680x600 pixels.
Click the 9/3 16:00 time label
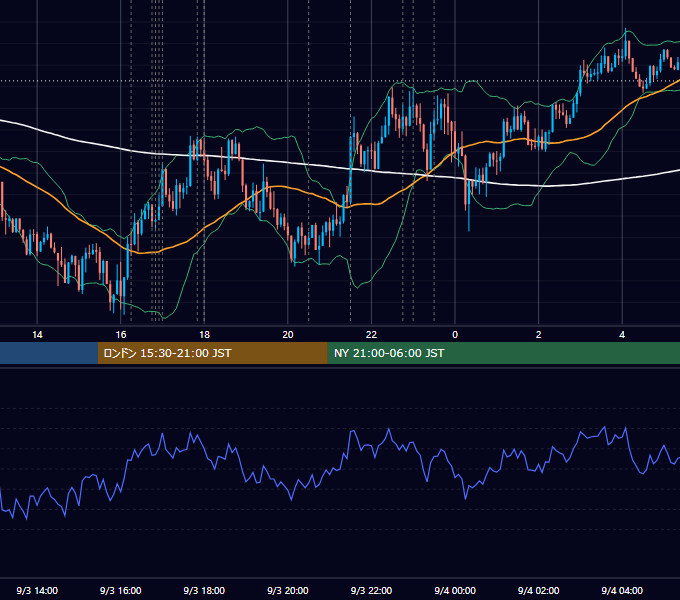(x=121, y=591)
